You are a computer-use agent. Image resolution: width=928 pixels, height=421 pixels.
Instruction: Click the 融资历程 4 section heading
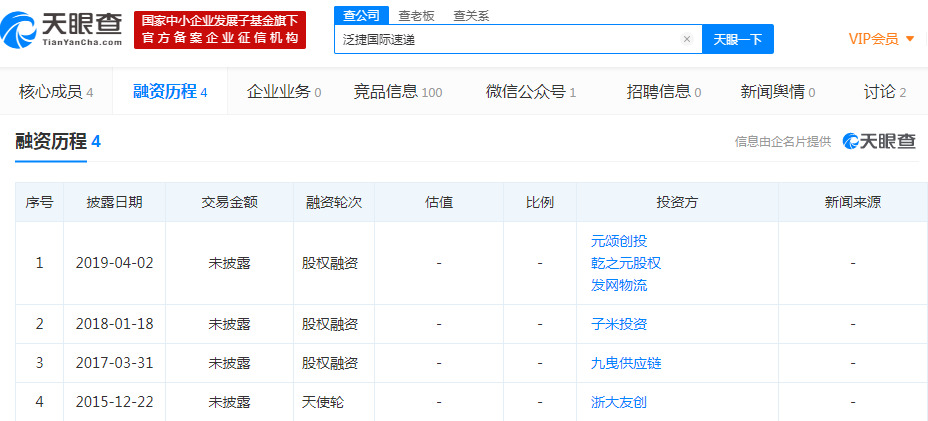pos(58,142)
